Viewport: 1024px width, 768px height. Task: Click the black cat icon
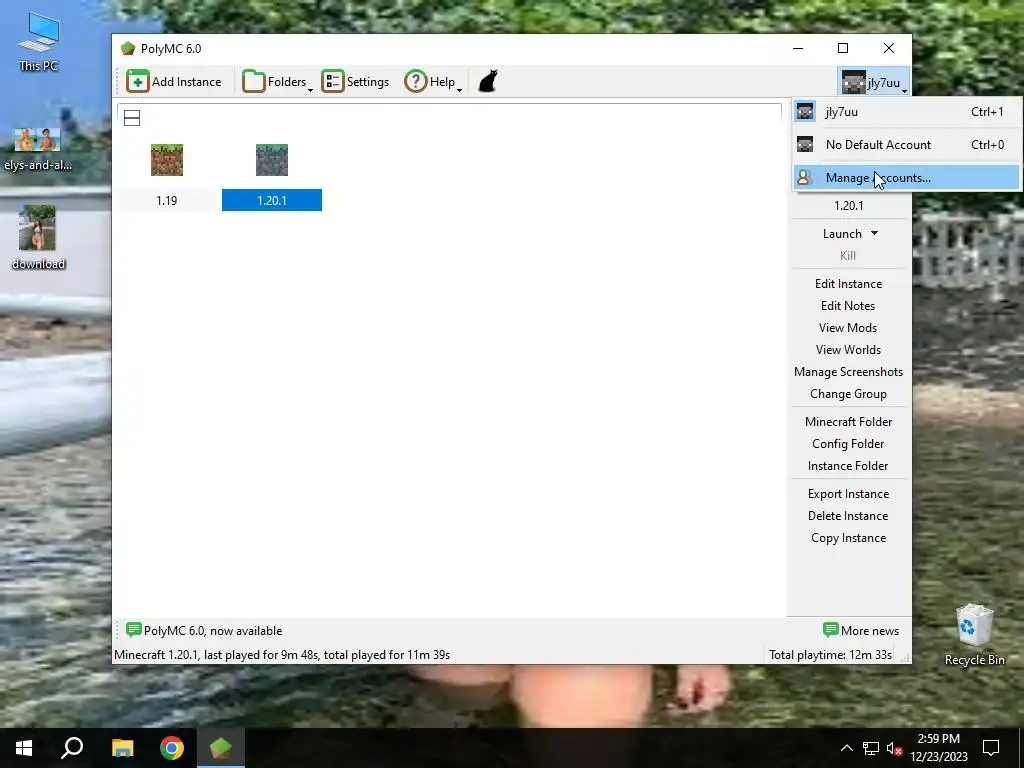tap(488, 82)
